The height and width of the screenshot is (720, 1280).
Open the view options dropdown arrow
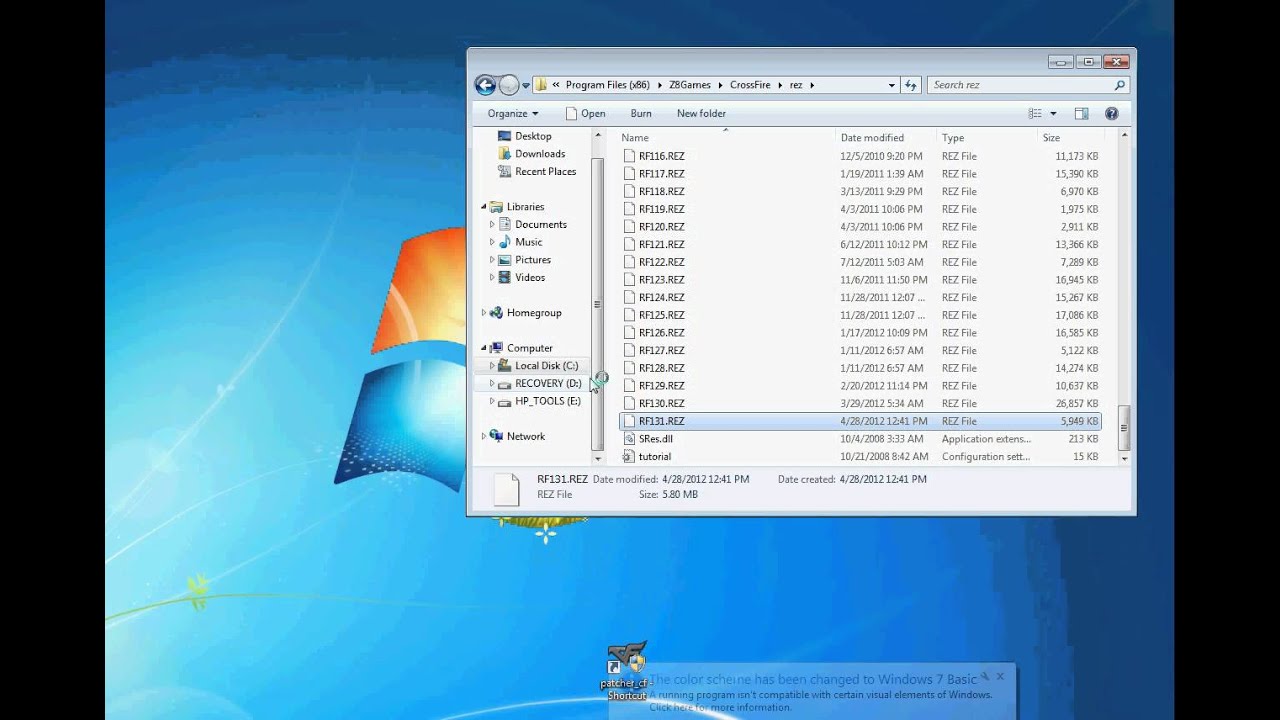(1053, 114)
